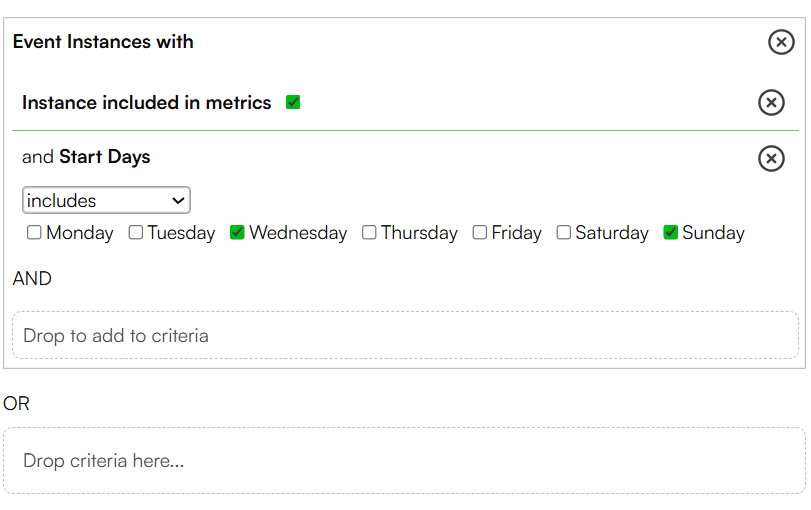The width and height of the screenshot is (811, 510).
Task: Check the Monday checkbox
Action: (34, 232)
